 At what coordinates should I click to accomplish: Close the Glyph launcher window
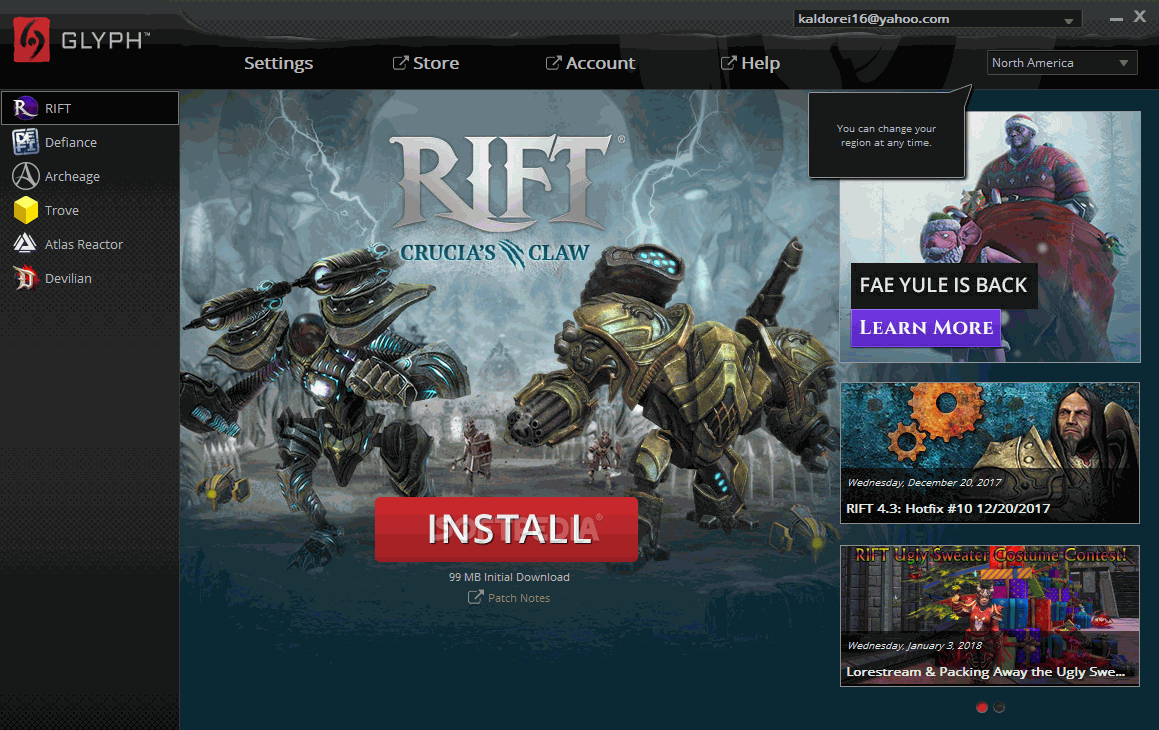[1140, 16]
